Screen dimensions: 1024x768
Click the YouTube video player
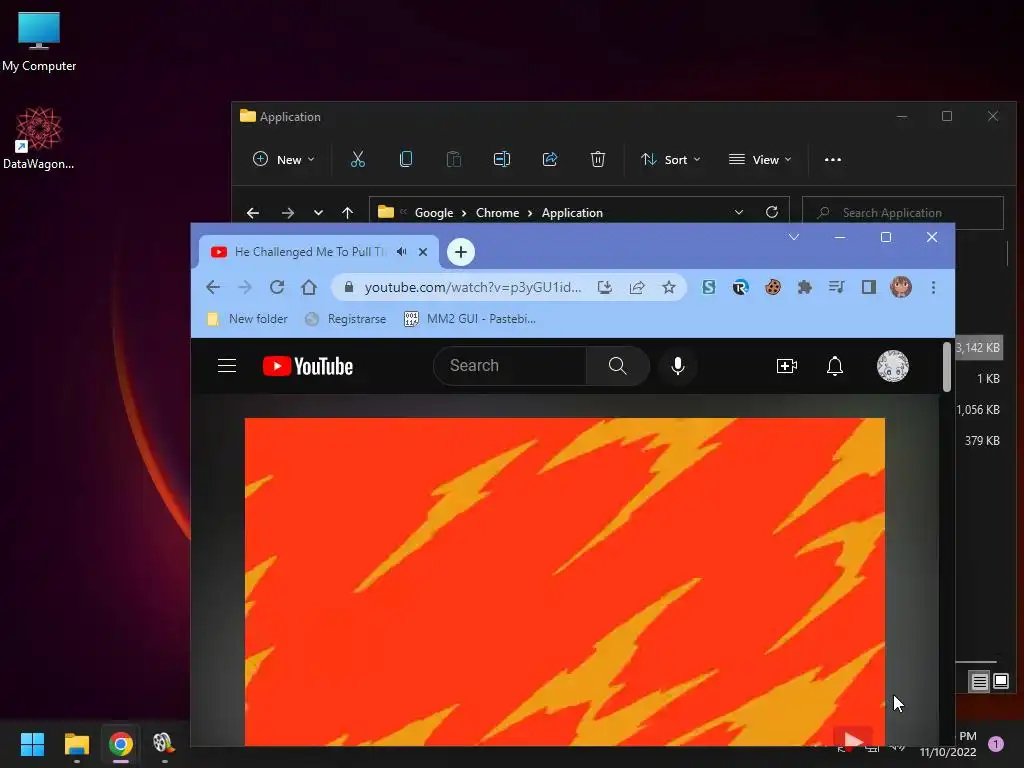tap(565, 581)
